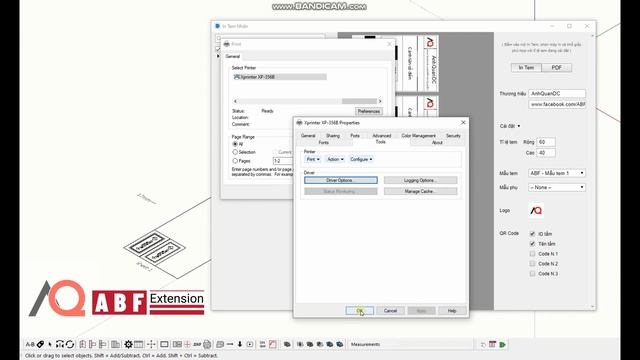
Task: Open the Color Management tab
Action: coord(418,136)
